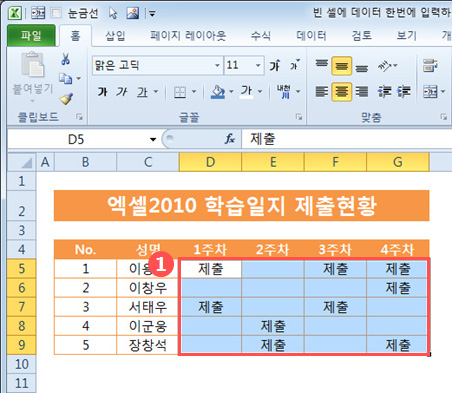Screen dimensions: 452x393
Task: Click the select all corner button
Action: [x=22, y=162]
